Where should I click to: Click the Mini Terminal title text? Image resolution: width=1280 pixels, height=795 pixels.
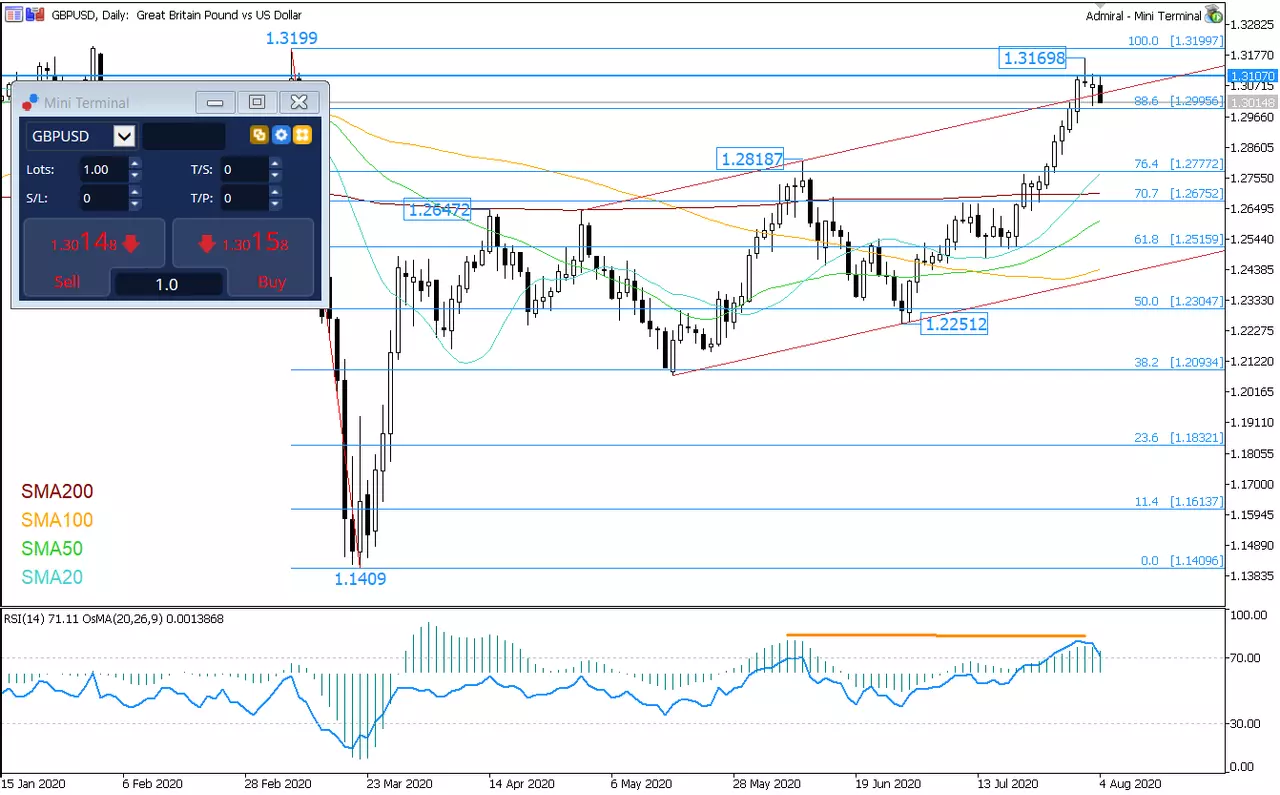coord(87,103)
